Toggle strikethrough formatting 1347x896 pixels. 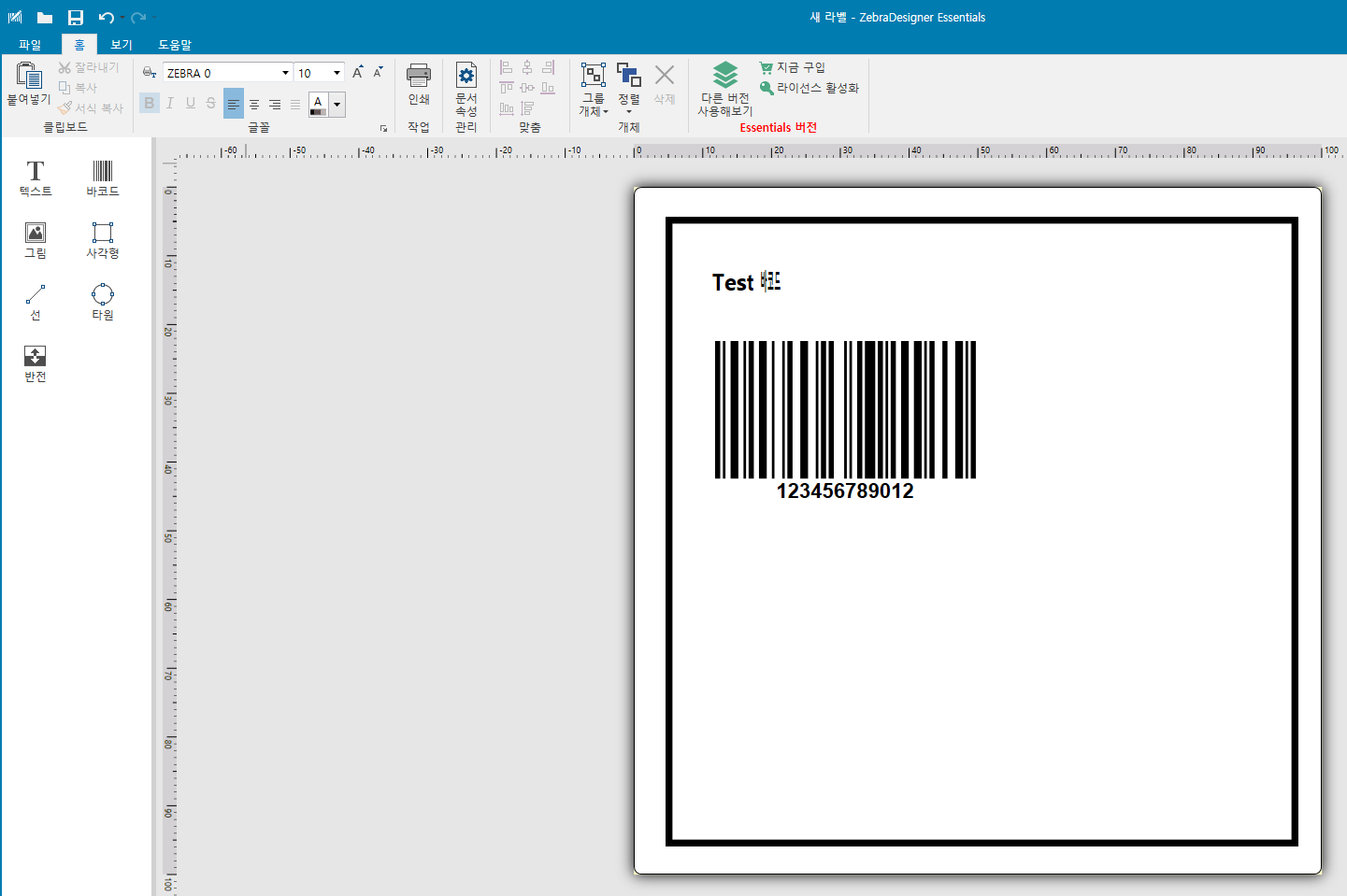tap(211, 104)
